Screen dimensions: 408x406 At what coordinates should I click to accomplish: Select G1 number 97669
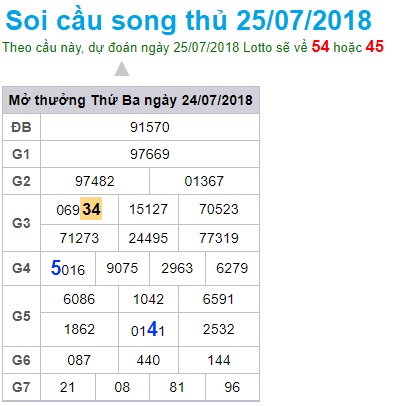[x=150, y=154]
